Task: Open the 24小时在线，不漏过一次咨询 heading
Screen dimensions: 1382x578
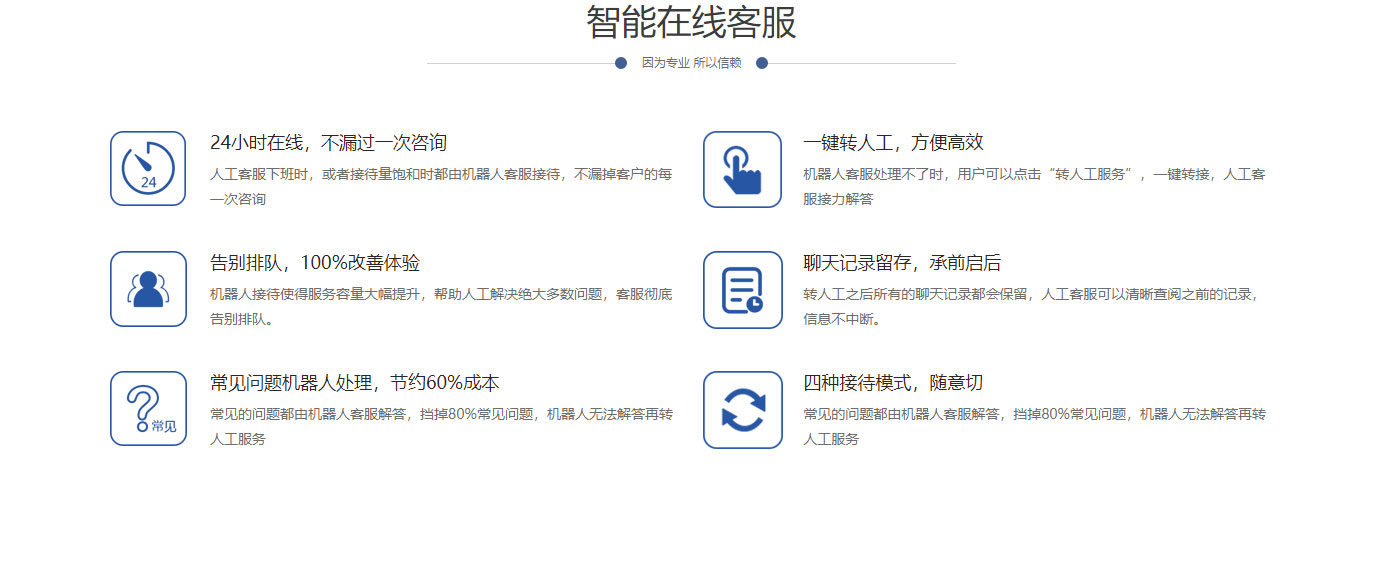Action: 328,143
